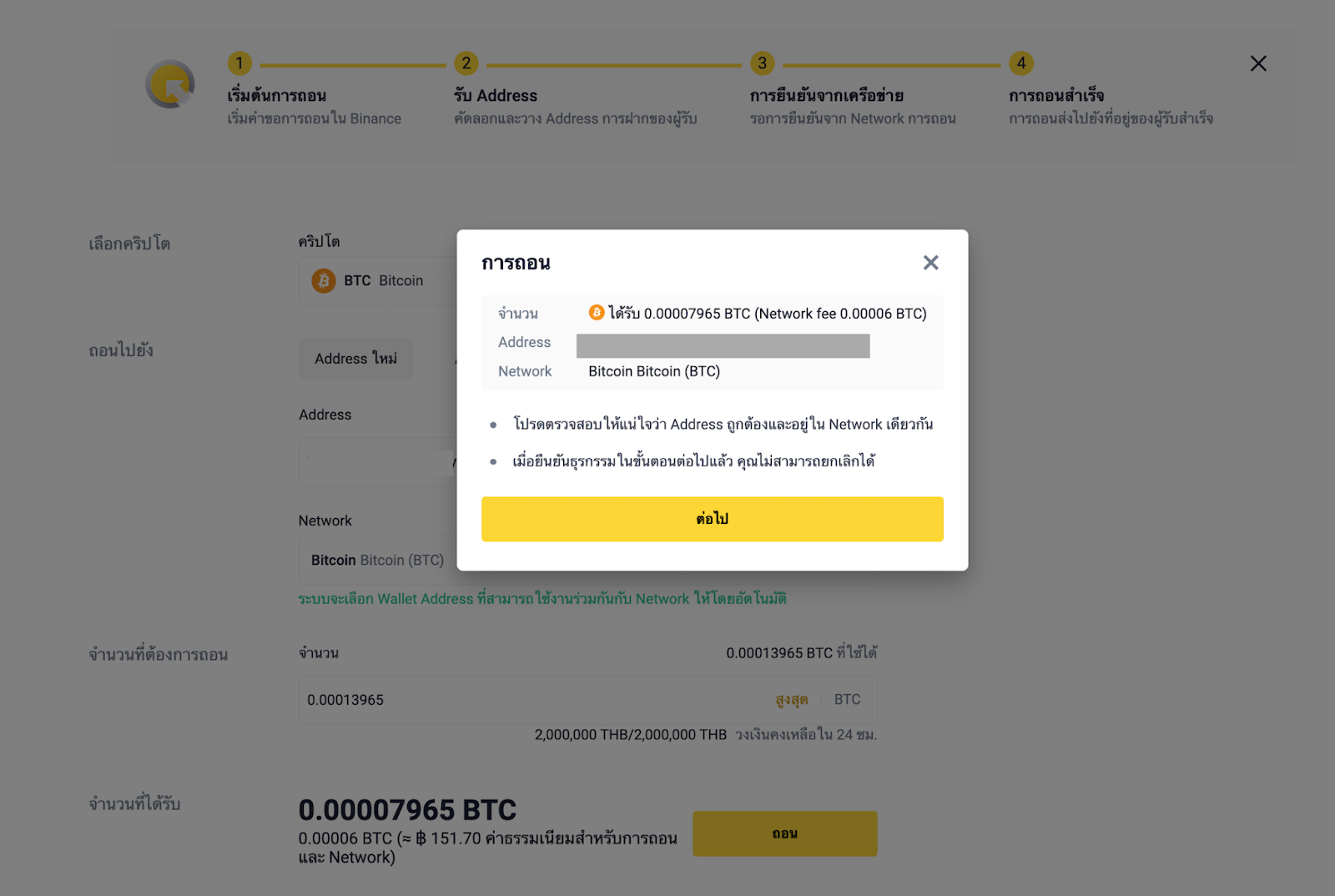Click the redacted address in the dialog
Viewport: 1335px width, 896px height.
(723, 345)
